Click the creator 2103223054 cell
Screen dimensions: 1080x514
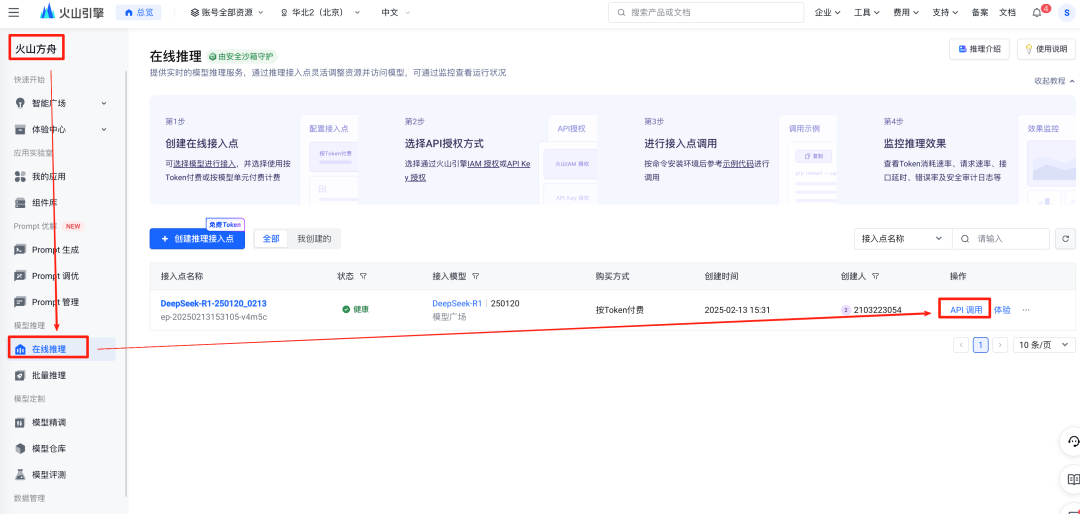click(x=871, y=310)
